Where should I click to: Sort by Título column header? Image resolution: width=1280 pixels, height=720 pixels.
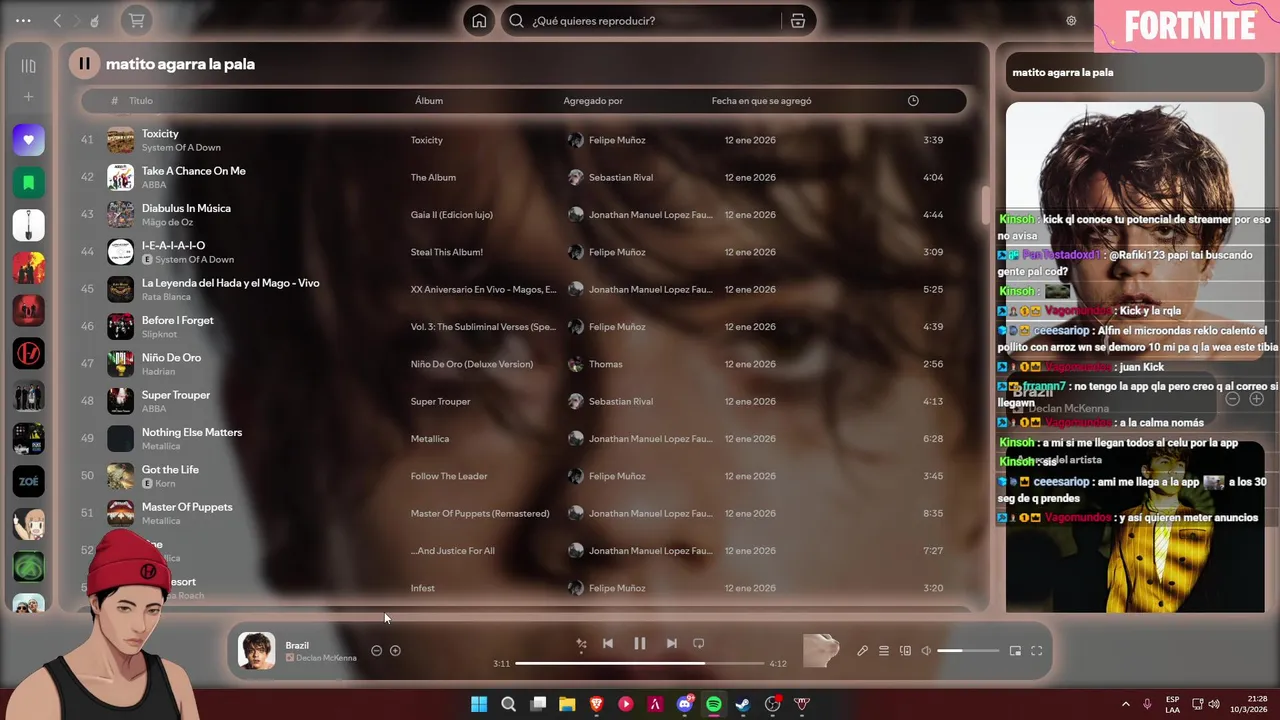click(141, 101)
